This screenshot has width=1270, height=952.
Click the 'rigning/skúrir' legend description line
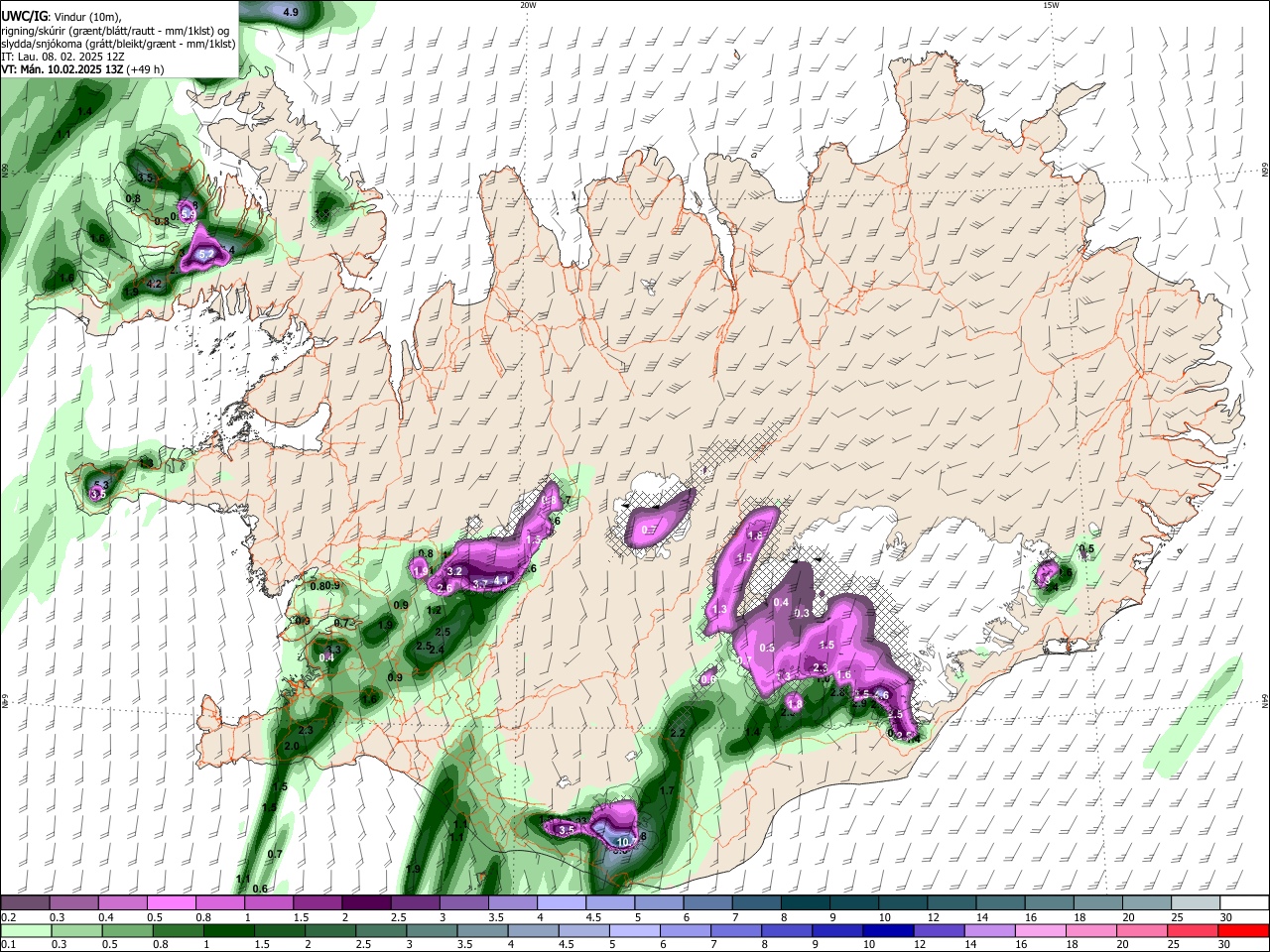(x=116, y=31)
